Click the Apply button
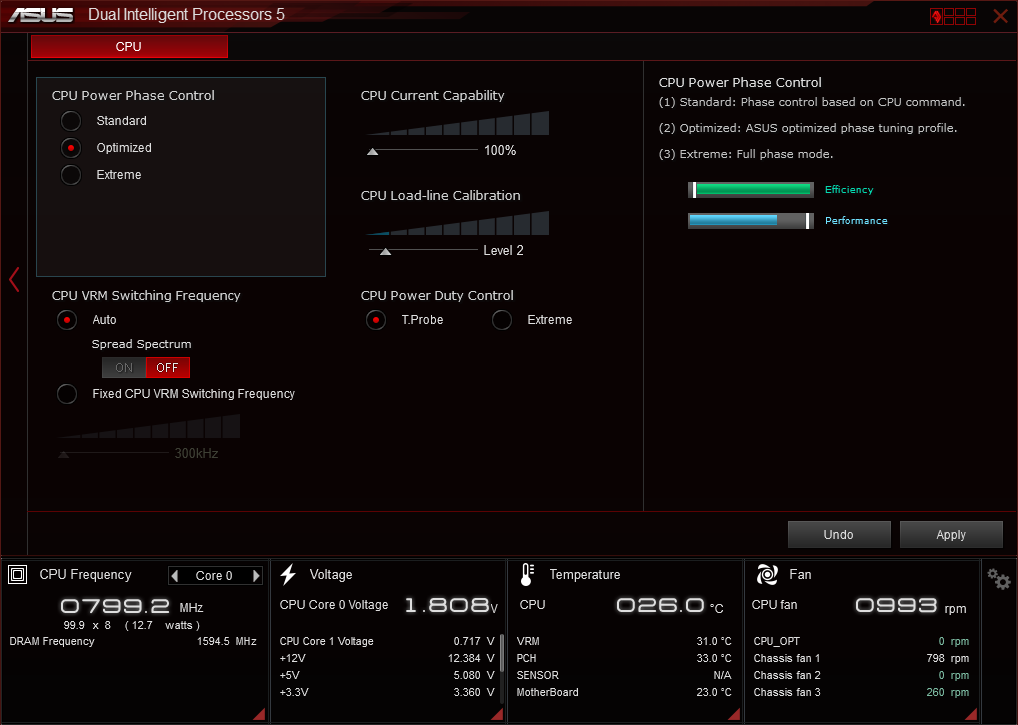The width and height of the screenshot is (1018, 725). coord(951,535)
